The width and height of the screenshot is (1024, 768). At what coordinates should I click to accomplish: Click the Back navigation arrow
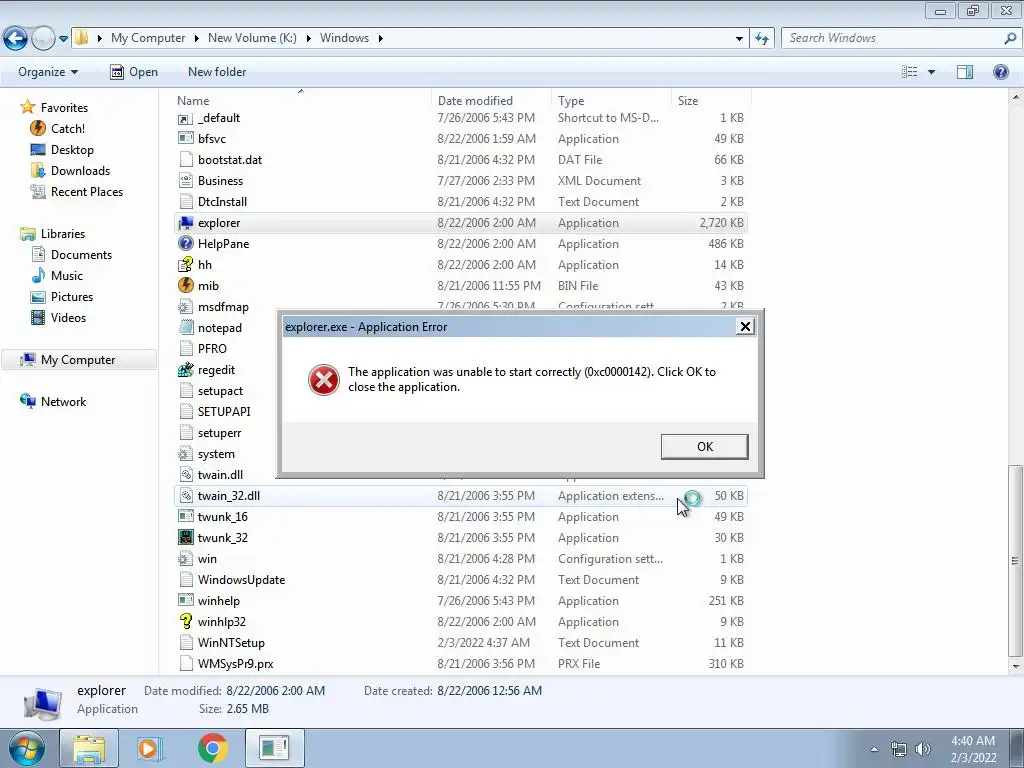(15, 38)
